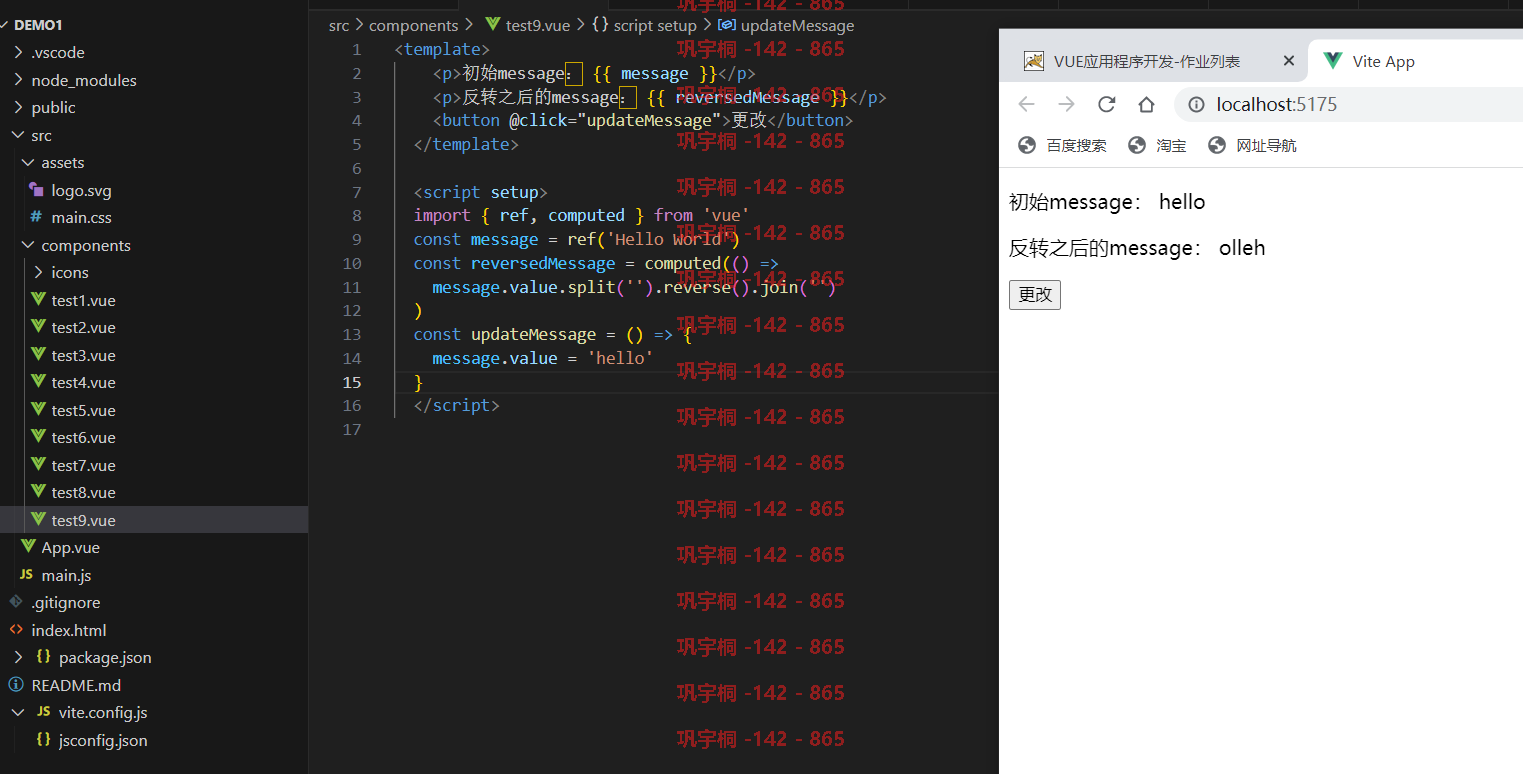This screenshot has height=774, width=1523.
Task: Click the README.md info icon
Action: pyautogui.click(x=15, y=685)
